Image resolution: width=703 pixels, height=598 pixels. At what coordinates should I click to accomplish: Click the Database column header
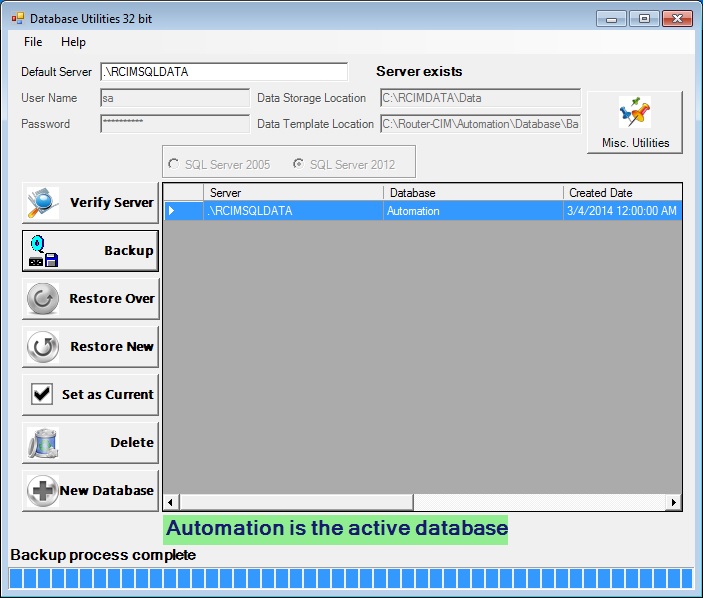tap(473, 193)
